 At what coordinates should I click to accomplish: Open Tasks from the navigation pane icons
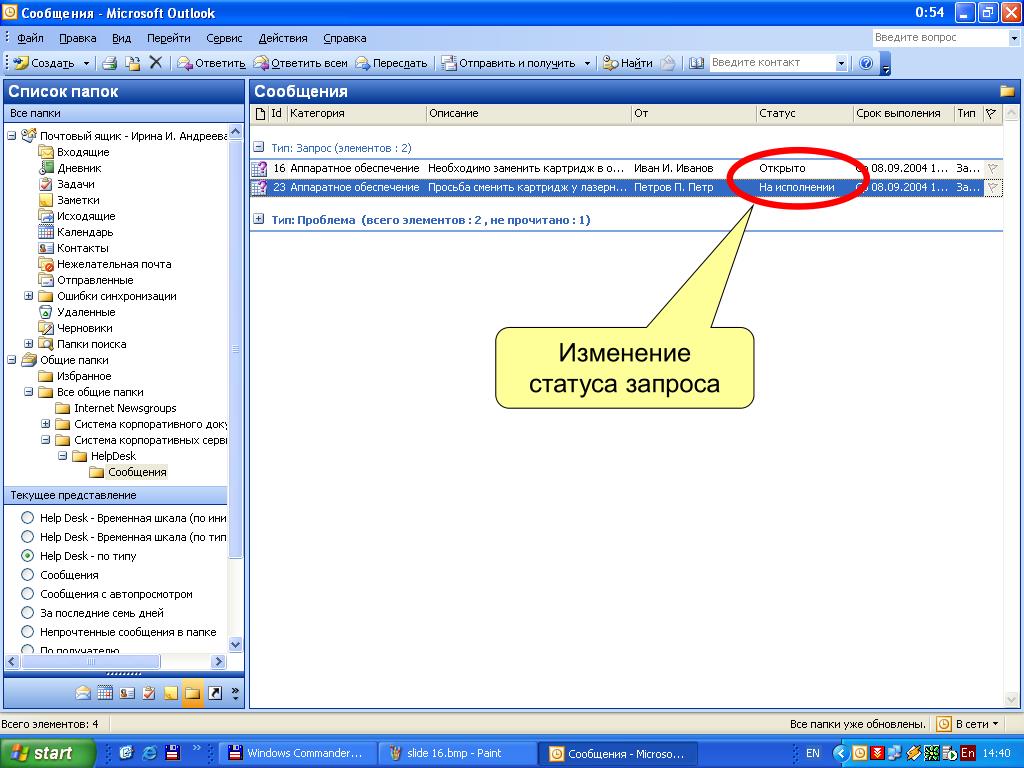coord(149,693)
